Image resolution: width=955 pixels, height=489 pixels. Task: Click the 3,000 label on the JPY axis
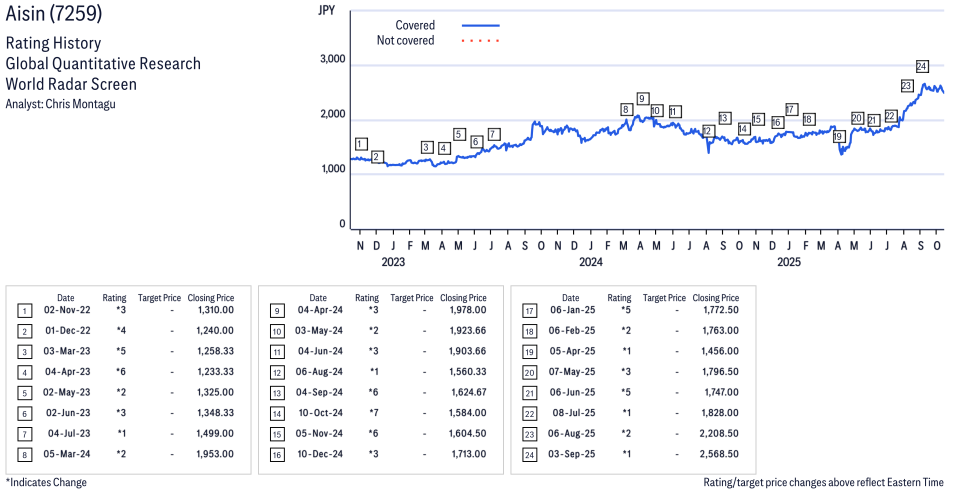pyautogui.click(x=331, y=60)
